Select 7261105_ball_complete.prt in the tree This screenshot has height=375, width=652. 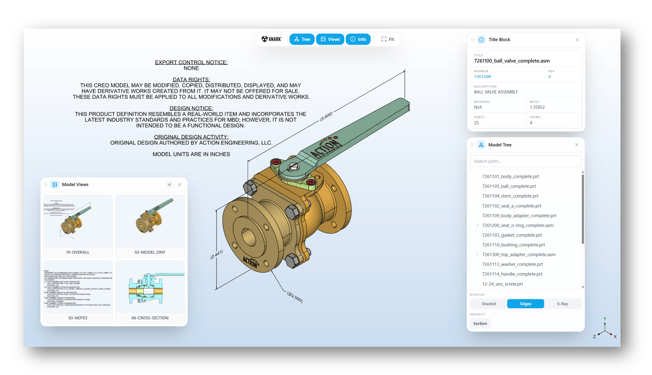[509, 186]
